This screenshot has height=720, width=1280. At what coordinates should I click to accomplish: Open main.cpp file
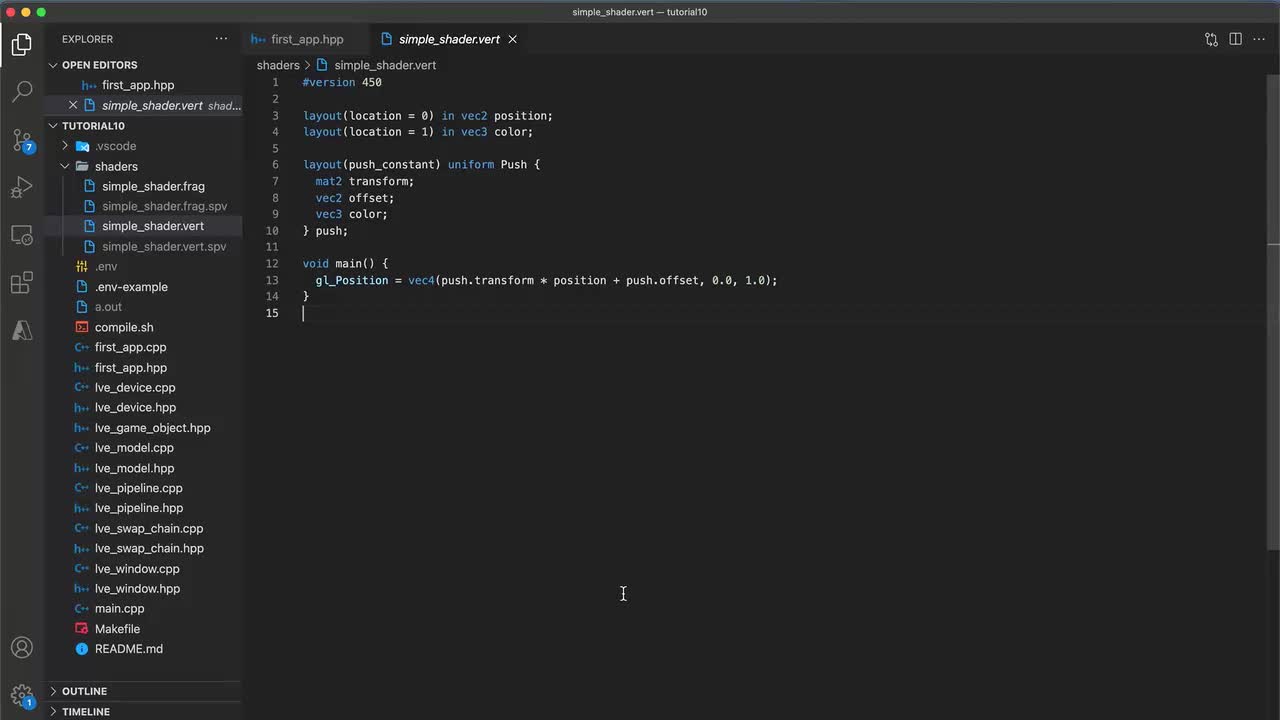pos(119,609)
